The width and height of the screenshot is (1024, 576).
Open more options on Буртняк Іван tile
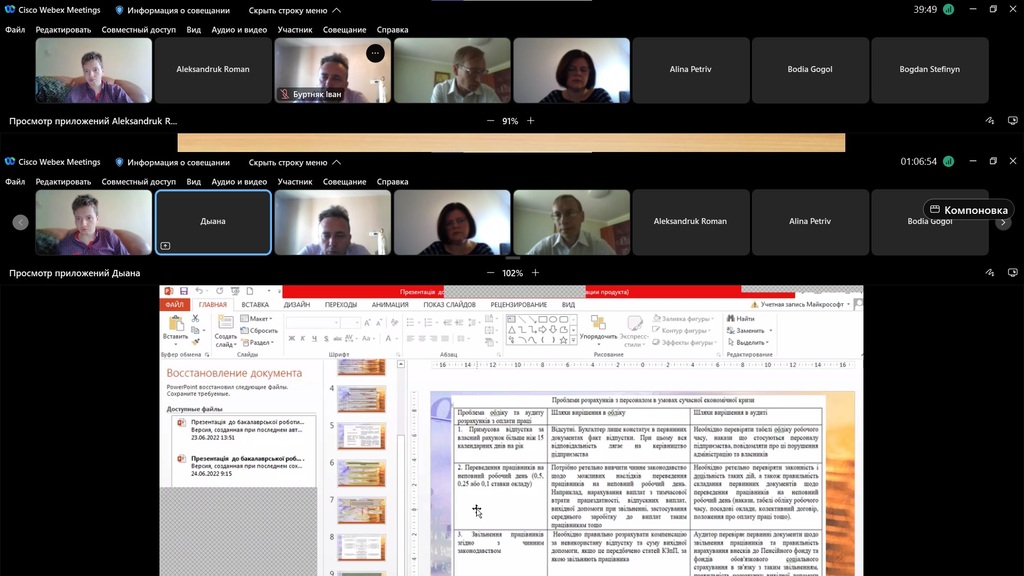click(x=375, y=53)
